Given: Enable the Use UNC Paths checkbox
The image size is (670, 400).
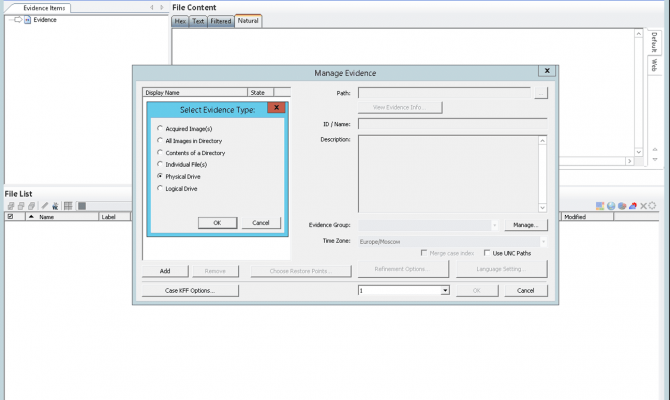Looking at the screenshot, I should (487, 253).
